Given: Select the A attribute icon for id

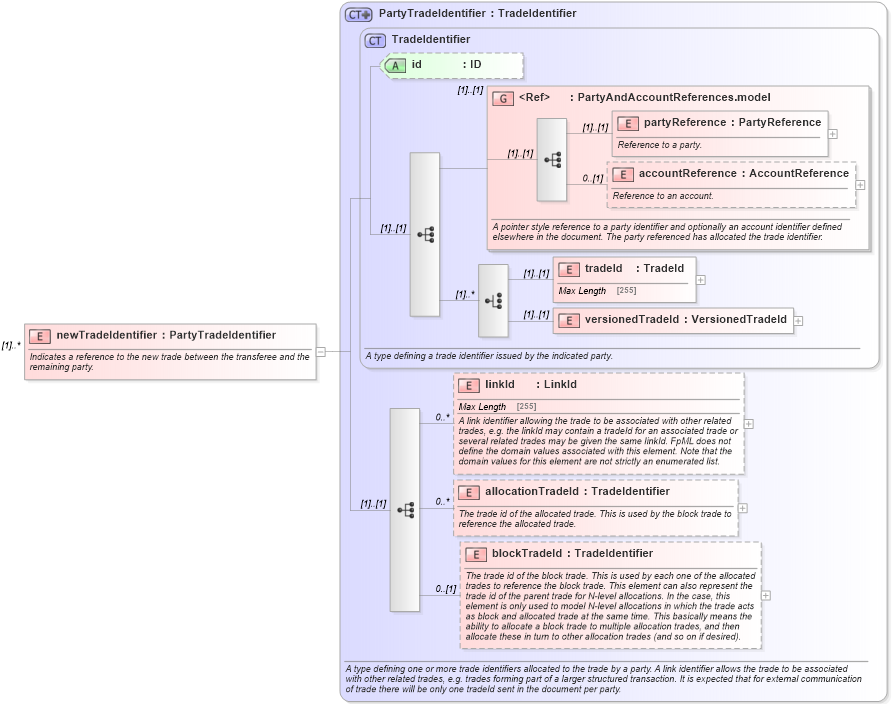Looking at the screenshot, I should coord(395,66).
